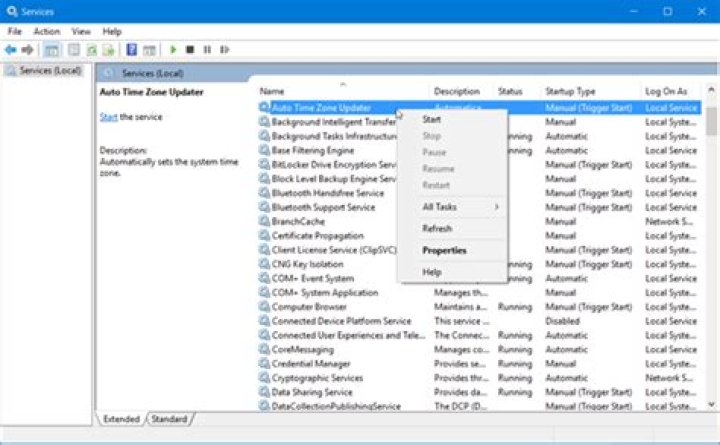This screenshot has height=445, width=720.
Task: Choose Refresh in the context menu
Action: [x=437, y=228]
